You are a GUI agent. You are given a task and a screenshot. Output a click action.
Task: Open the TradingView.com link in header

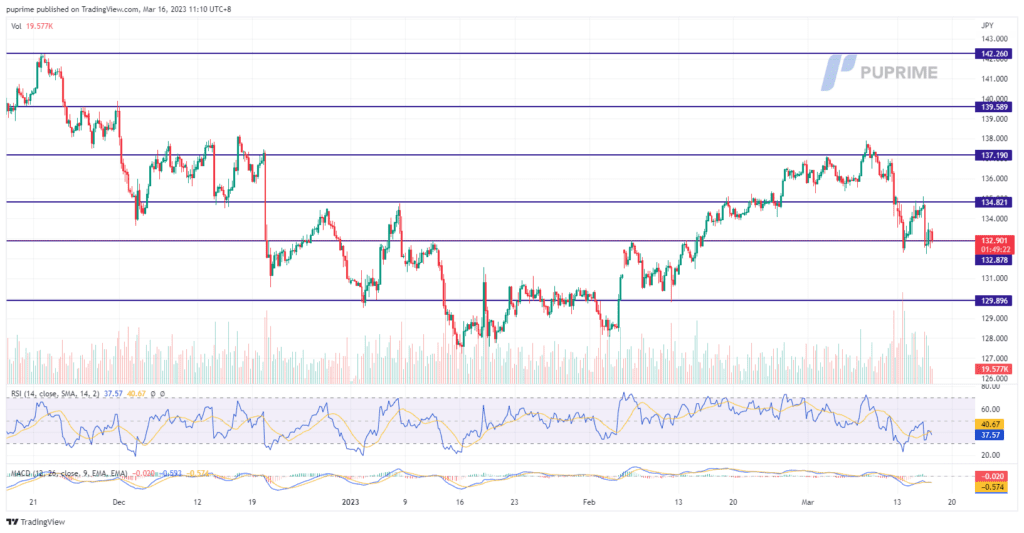(104, 9)
